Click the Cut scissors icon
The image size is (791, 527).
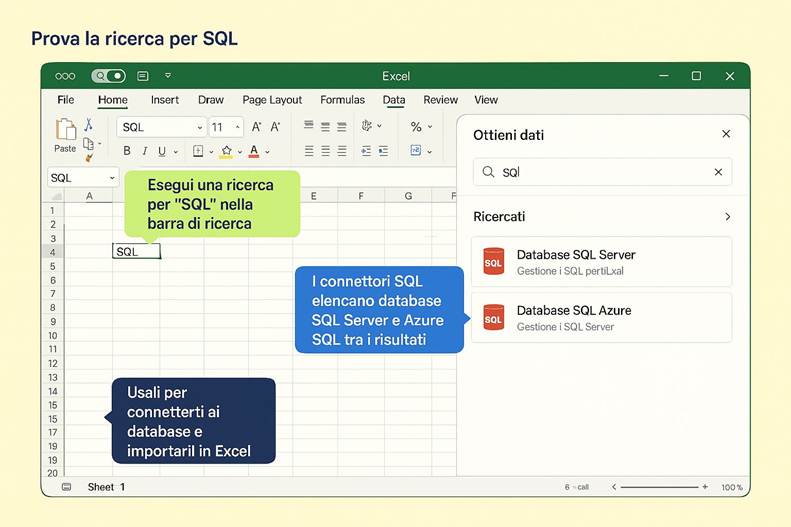pyautogui.click(x=88, y=125)
